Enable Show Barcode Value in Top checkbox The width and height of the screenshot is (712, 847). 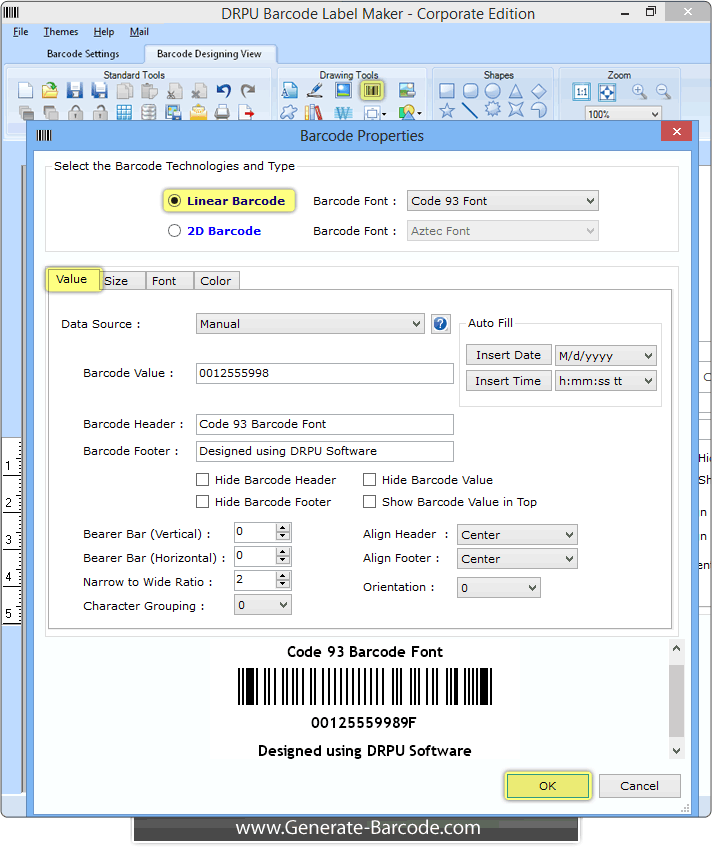click(x=370, y=502)
